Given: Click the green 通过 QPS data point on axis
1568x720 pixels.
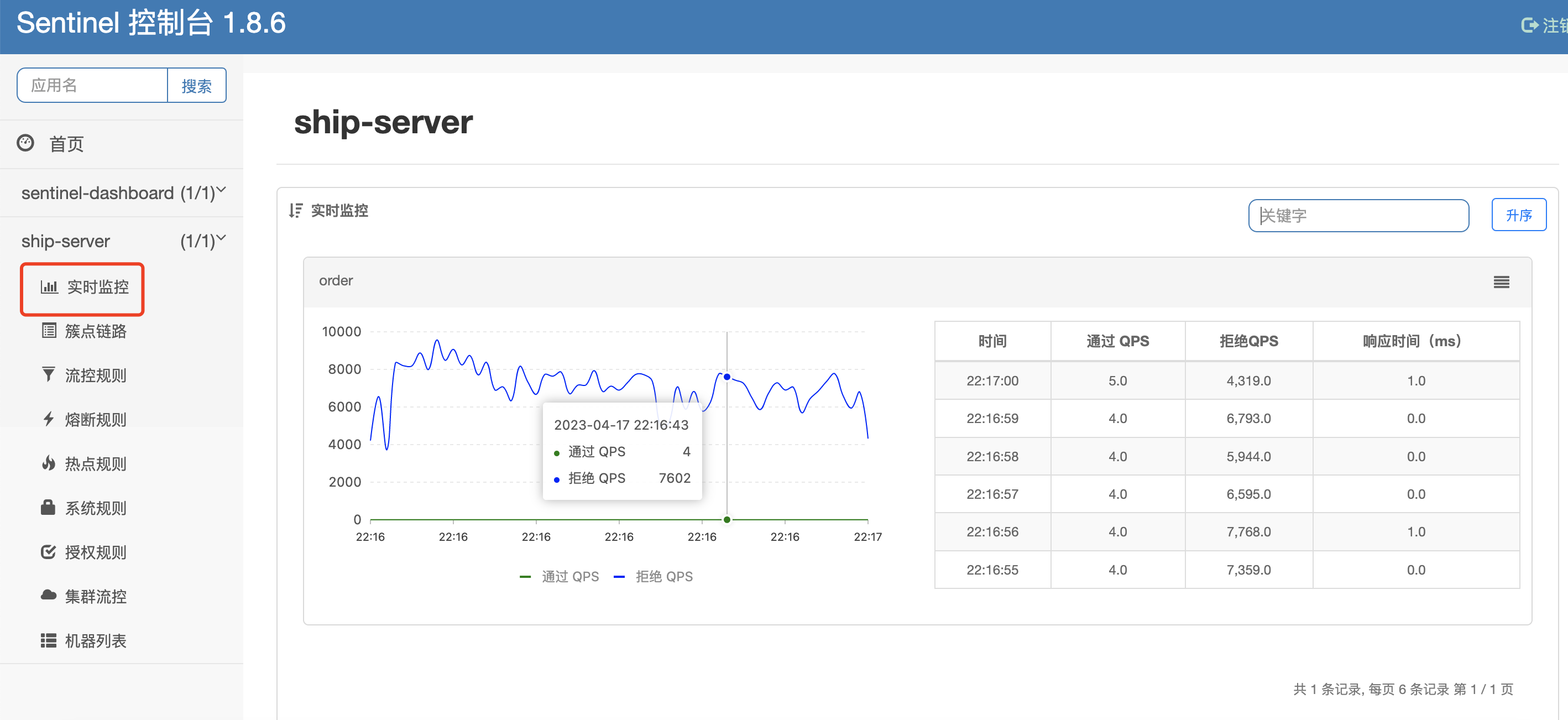Looking at the screenshot, I should (727, 519).
